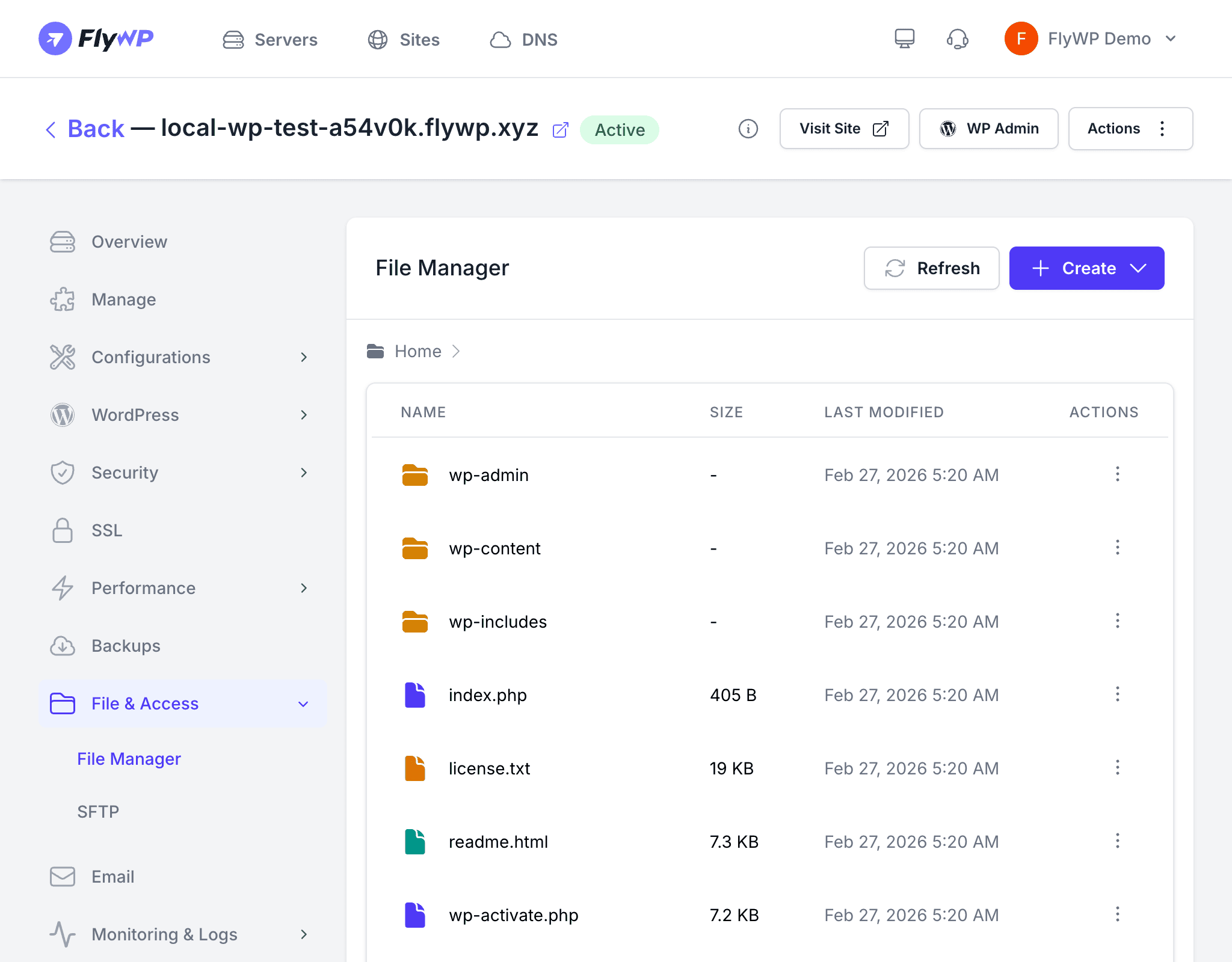Go to Sites in top navigation
The image size is (1232, 962).
click(404, 40)
